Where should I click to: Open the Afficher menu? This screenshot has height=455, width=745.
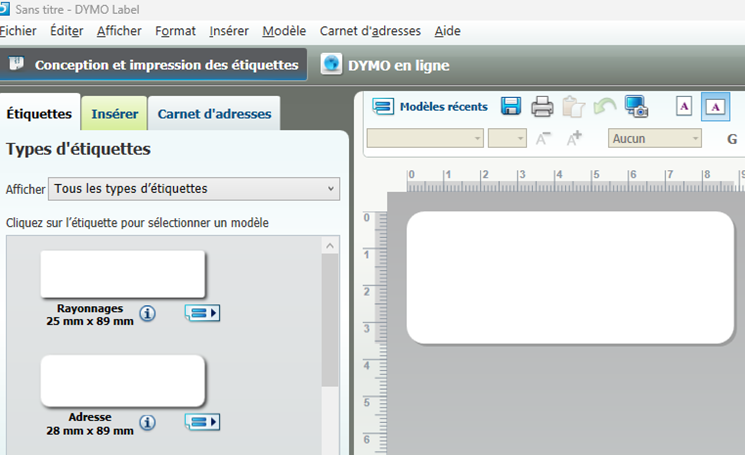119,31
